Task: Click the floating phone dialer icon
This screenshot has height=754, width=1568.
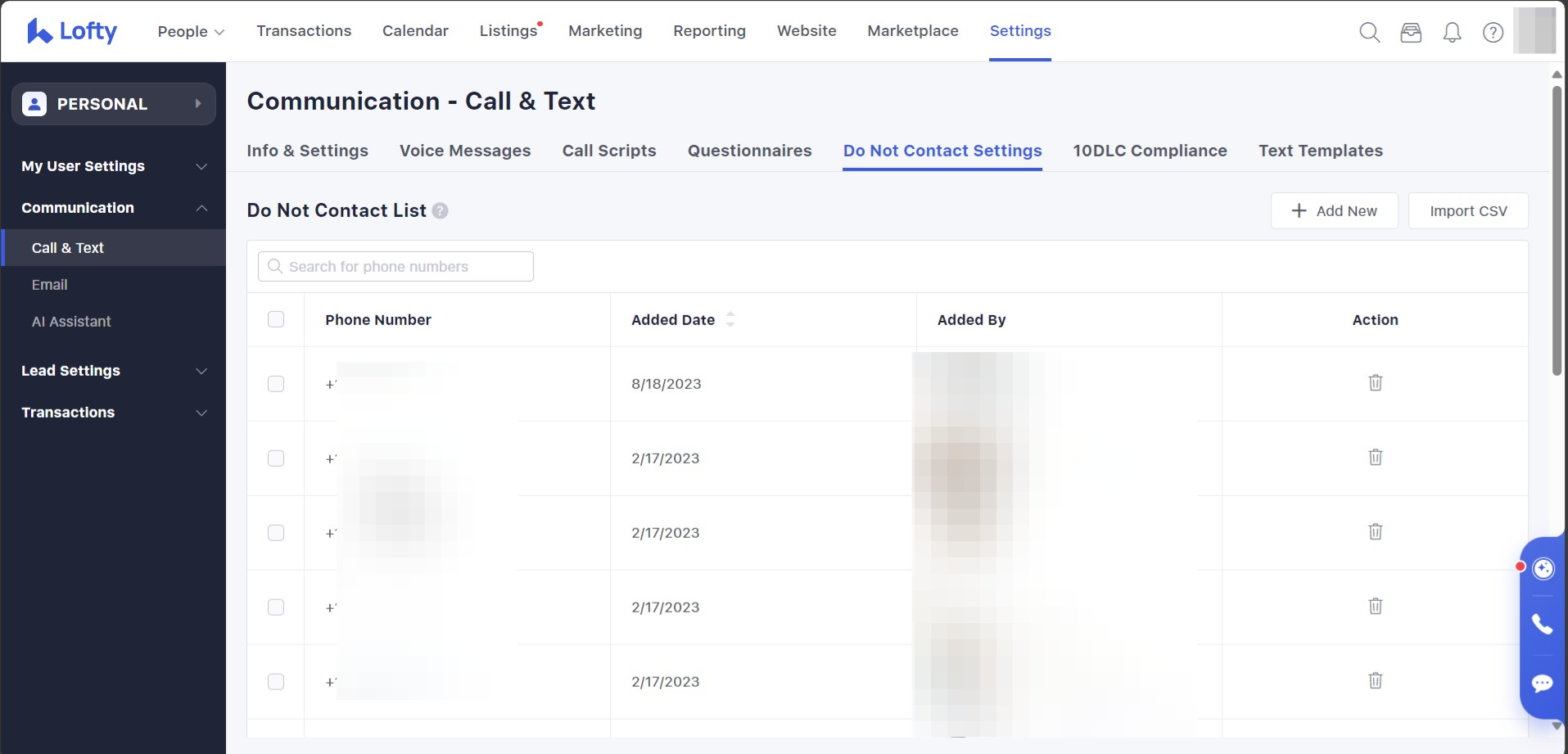Action: click(1542, 625)
